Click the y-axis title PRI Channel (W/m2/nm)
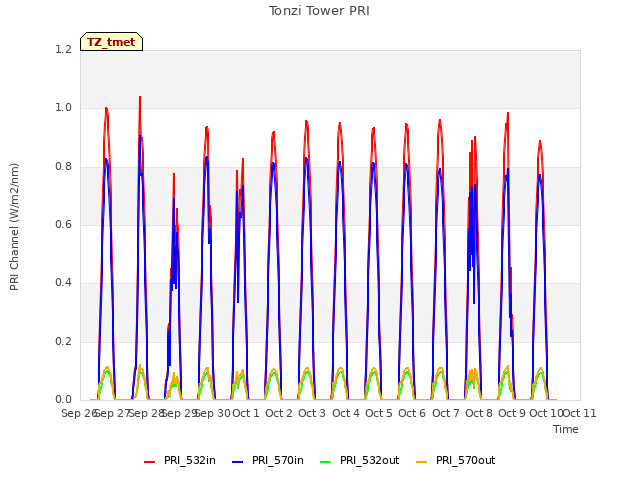 click(14, 227)
